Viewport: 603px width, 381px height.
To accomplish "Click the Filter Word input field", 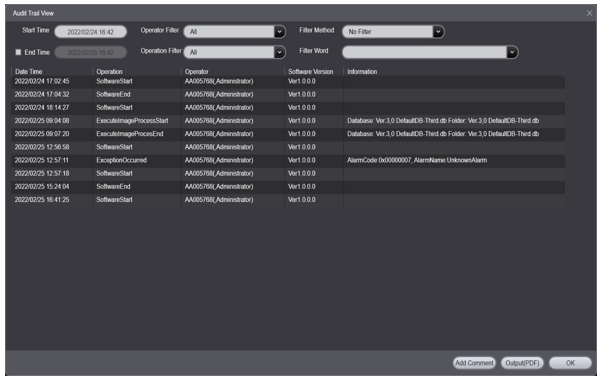I will click(x=425, y=52).
